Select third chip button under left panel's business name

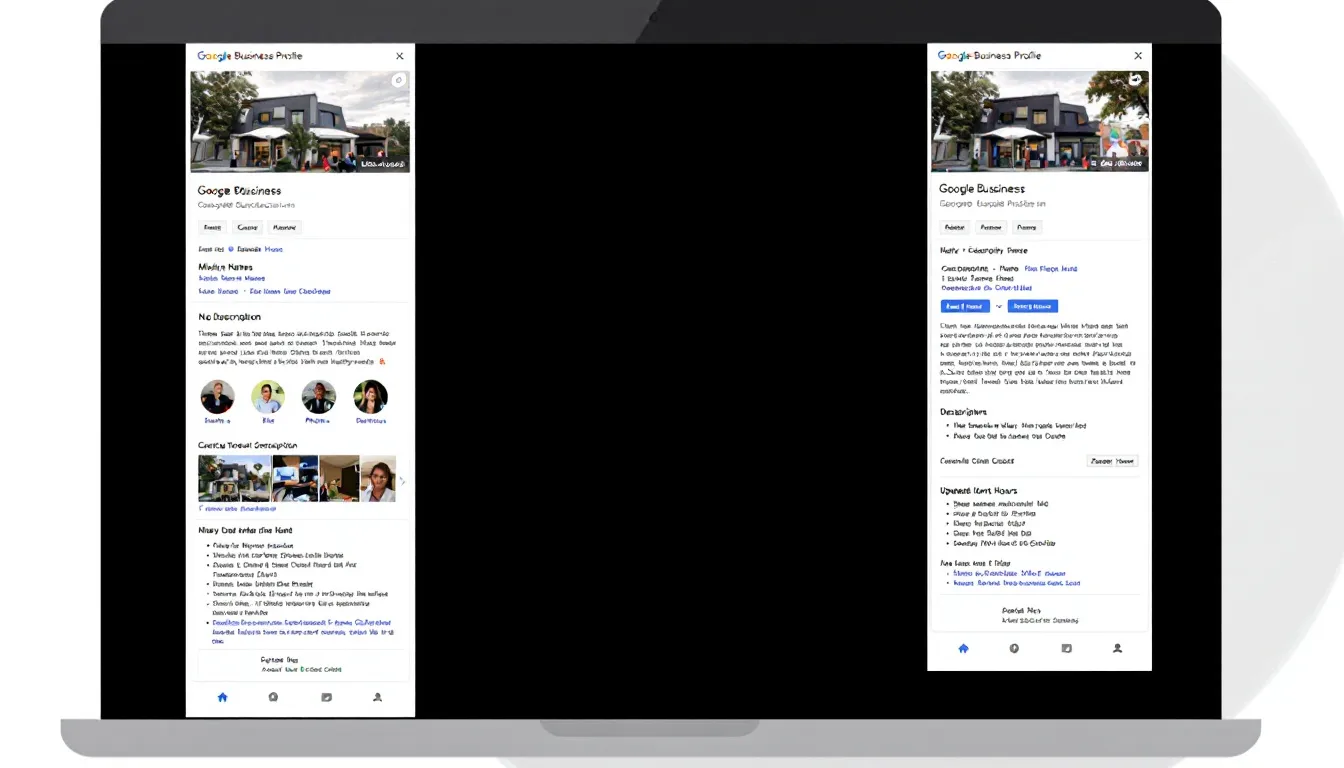[x=285, y=228]
